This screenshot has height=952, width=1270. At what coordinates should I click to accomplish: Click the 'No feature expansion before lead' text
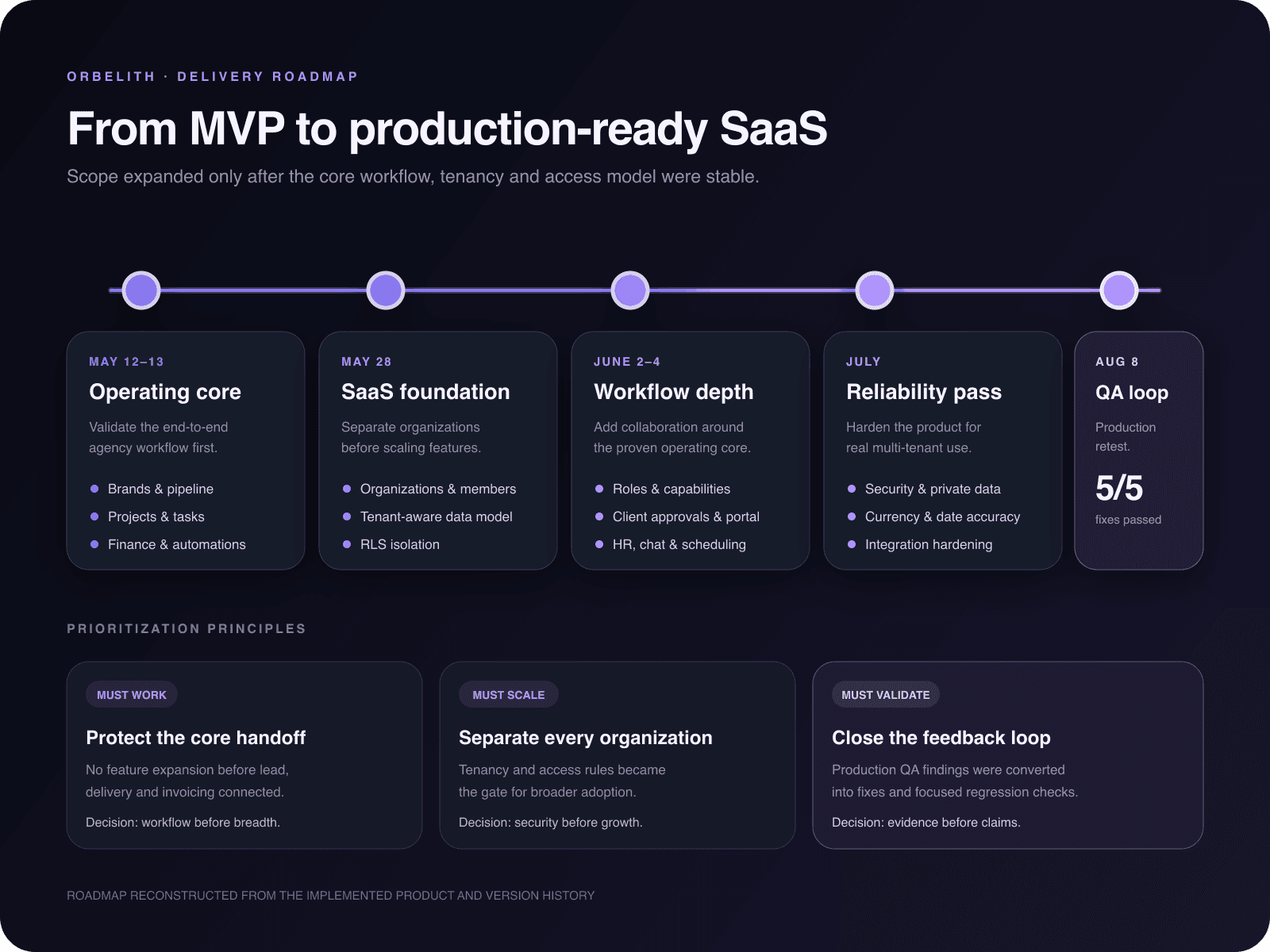[x=187, y=781]
